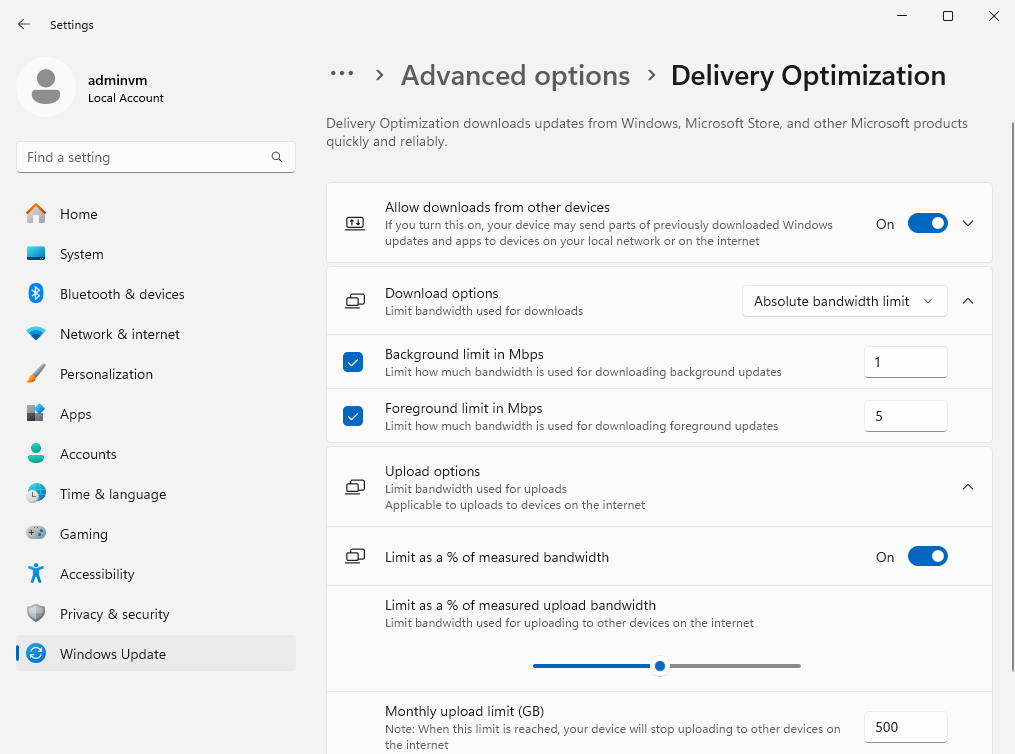This screenshot has height=754, width=1015.
Task: Click Delivery Optimization page title
Action: point(808,76)
